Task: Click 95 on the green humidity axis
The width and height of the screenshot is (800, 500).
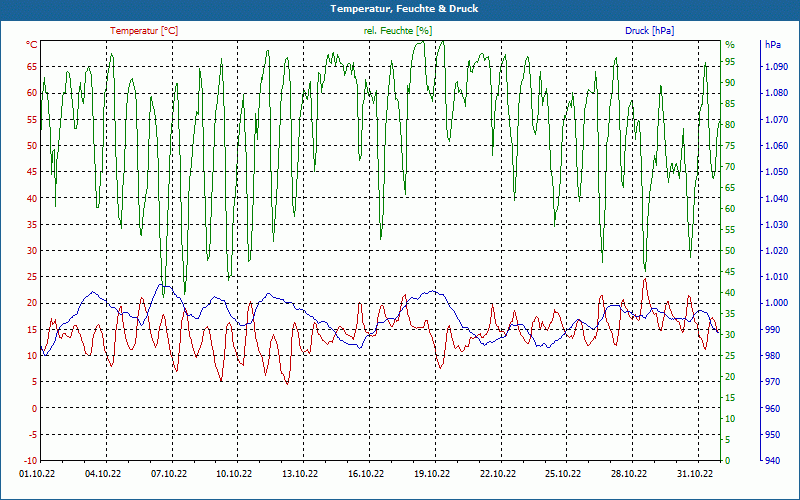Action: [730, 62]
